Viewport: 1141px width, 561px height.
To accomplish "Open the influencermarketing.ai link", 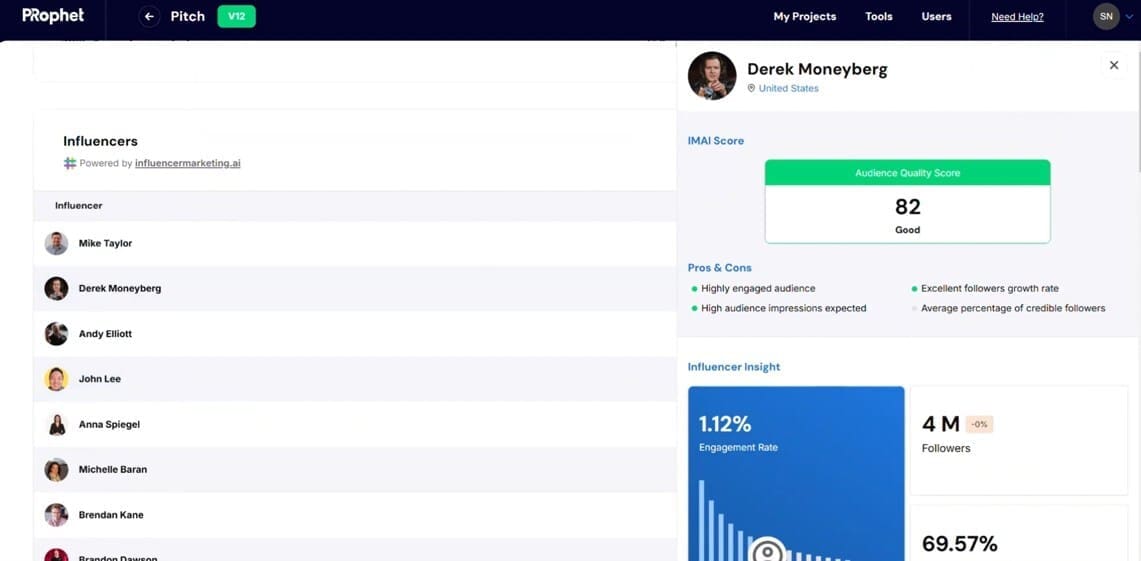I will point(188,164).
